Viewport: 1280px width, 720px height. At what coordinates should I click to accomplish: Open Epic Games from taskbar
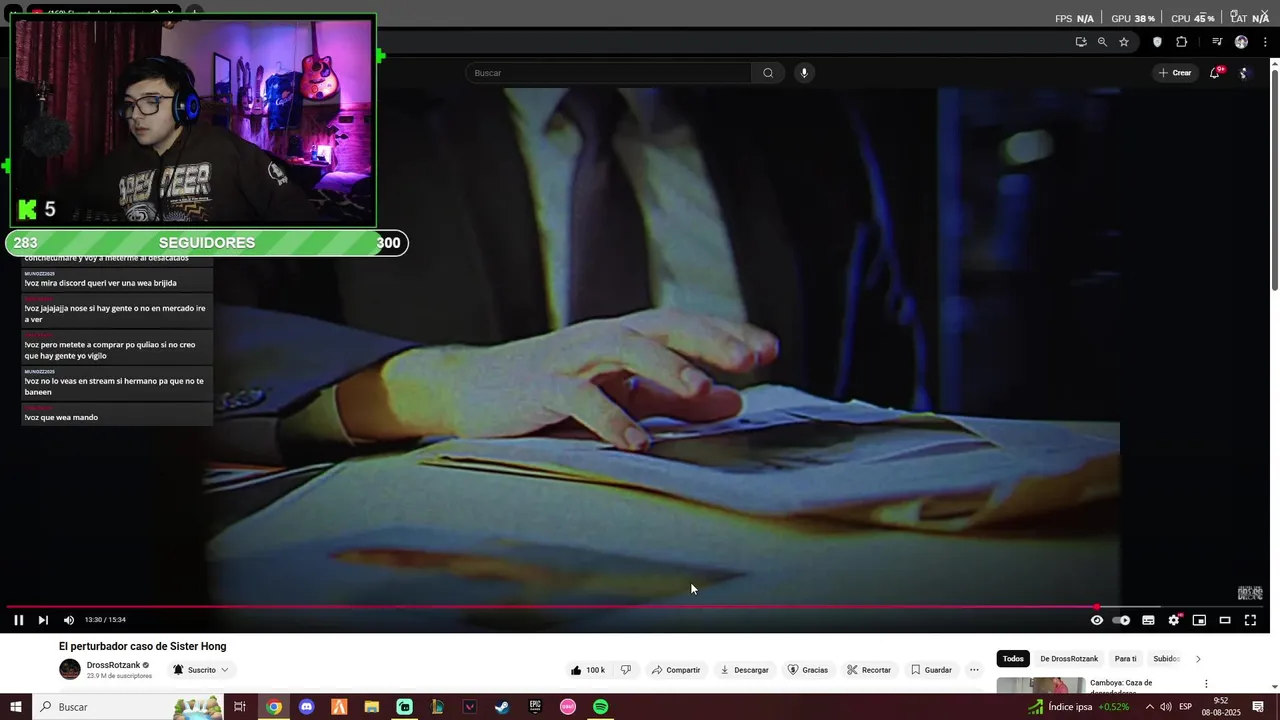pos(535,707)
